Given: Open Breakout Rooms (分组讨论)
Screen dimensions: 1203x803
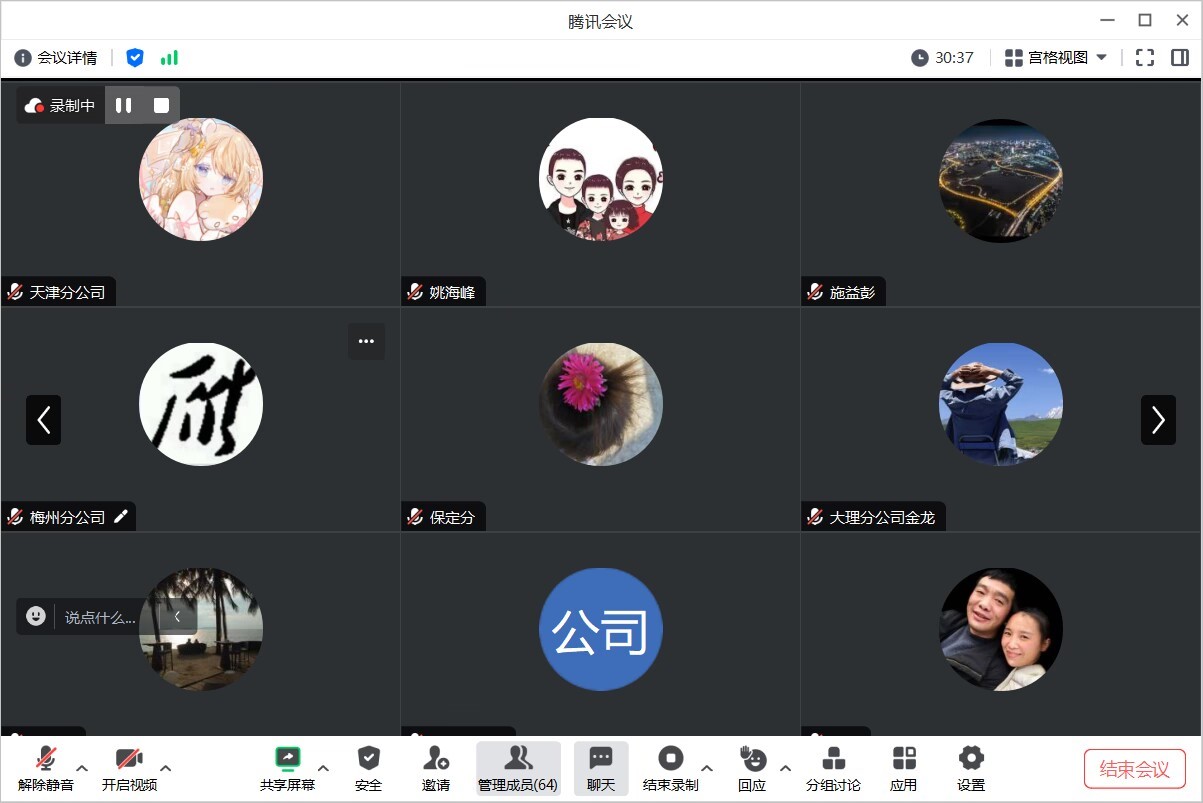Looking at the screenshot, I should pyautogui.click(x=833, y=768).
